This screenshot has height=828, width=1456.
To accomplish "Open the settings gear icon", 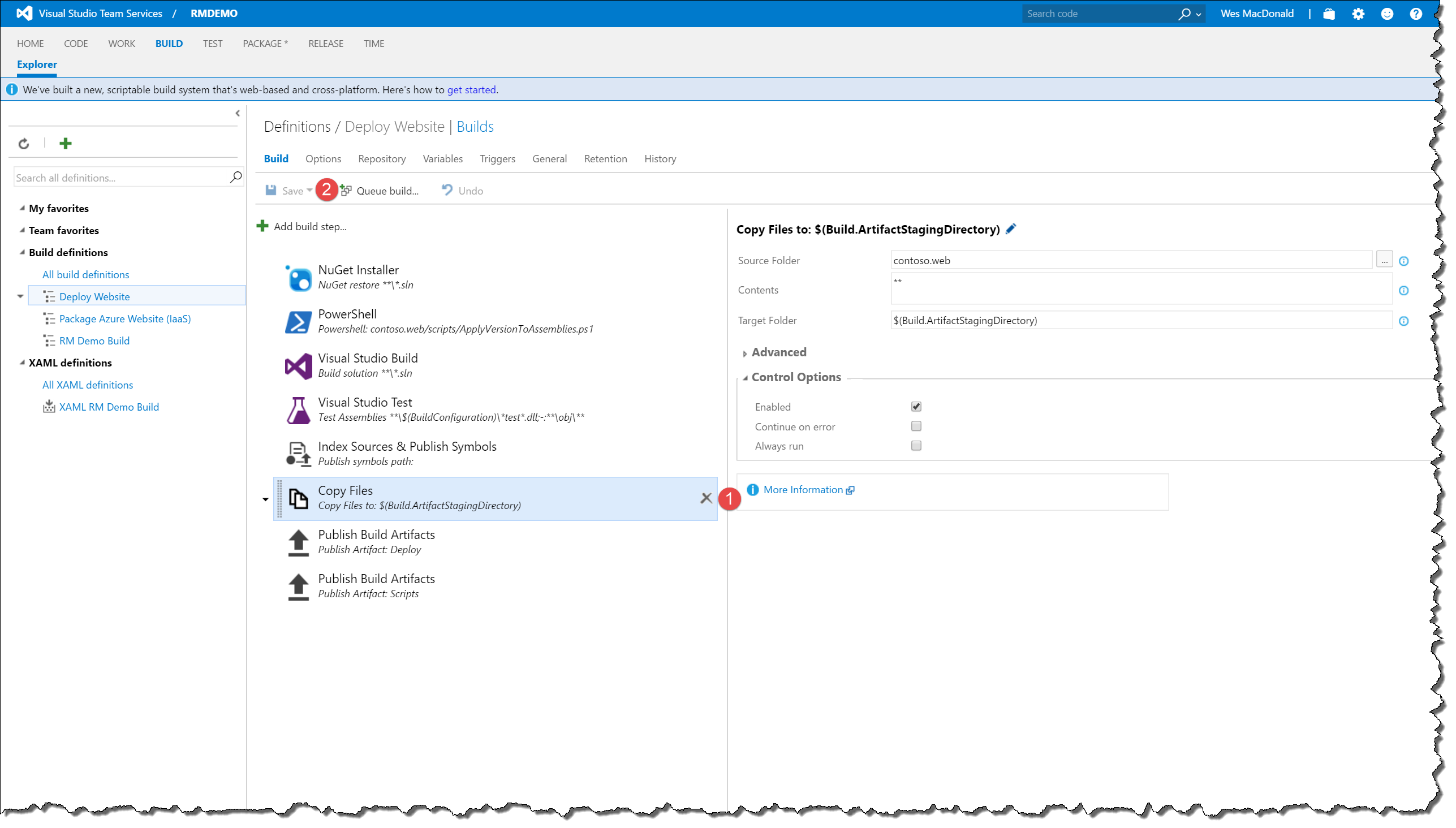I will 1358,14.
